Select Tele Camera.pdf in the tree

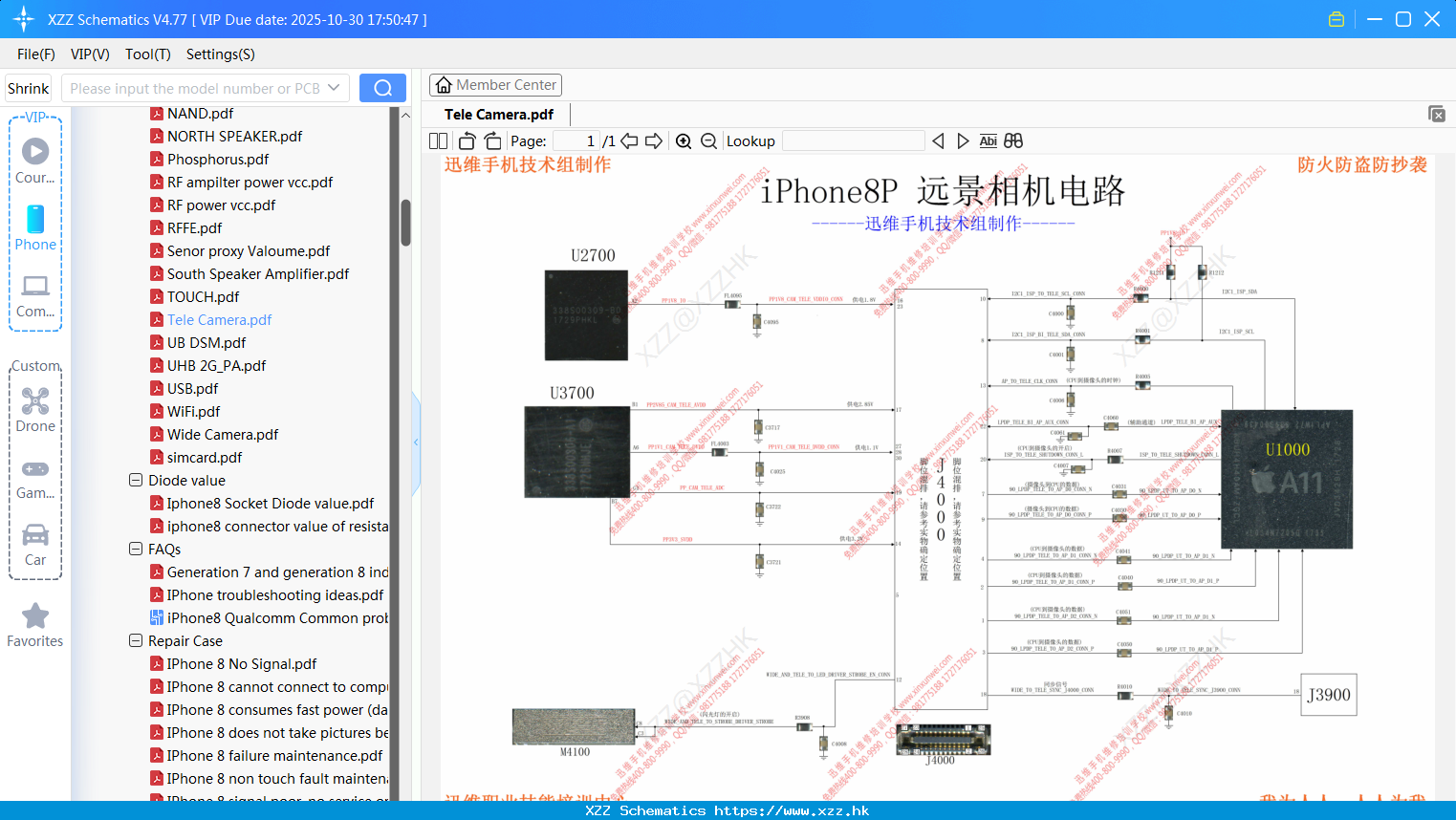pyautogui.click(x=219, y=320)
